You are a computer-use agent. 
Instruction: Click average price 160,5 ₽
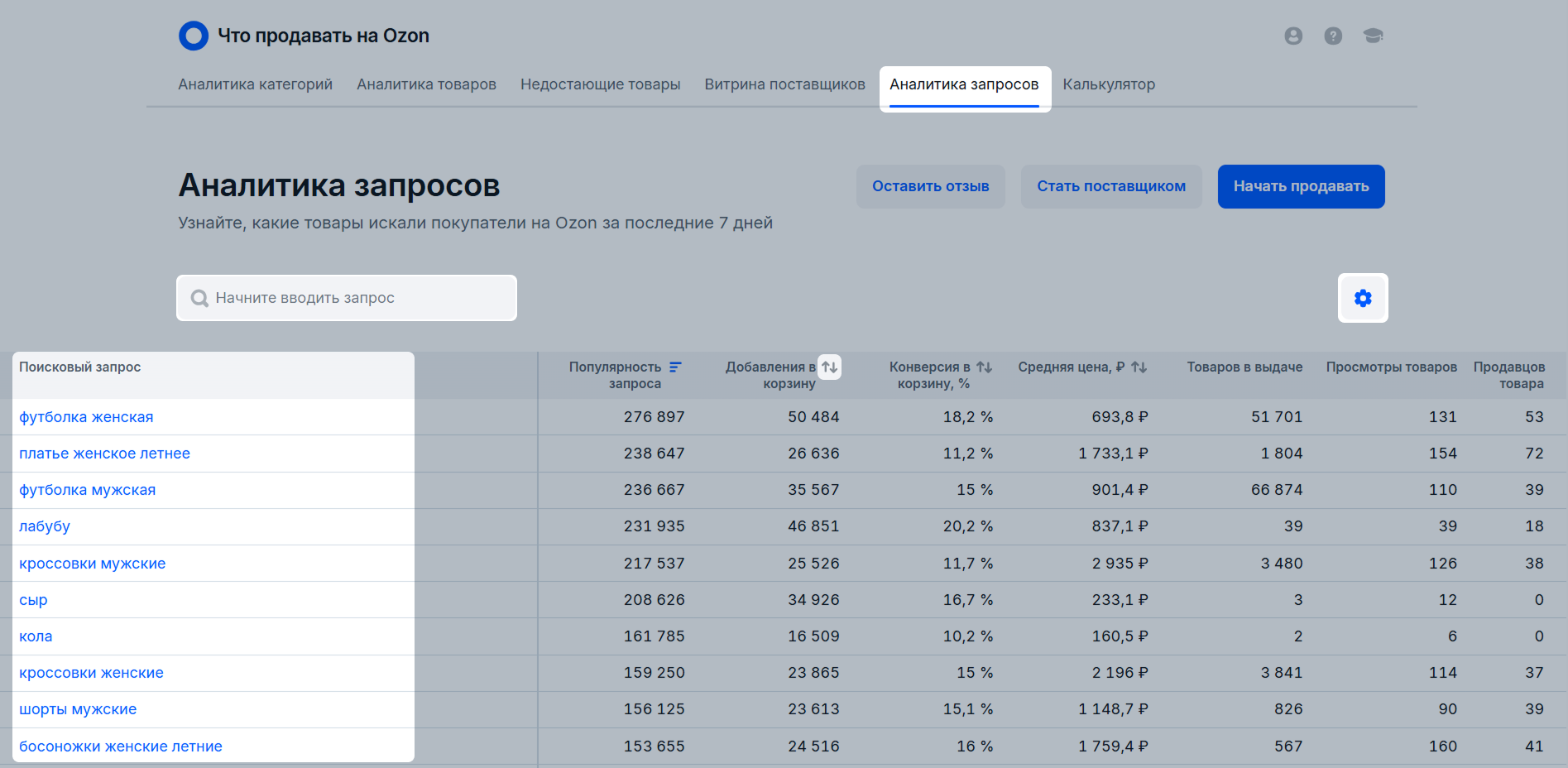pyautogui.click(x=1120, y=636)
